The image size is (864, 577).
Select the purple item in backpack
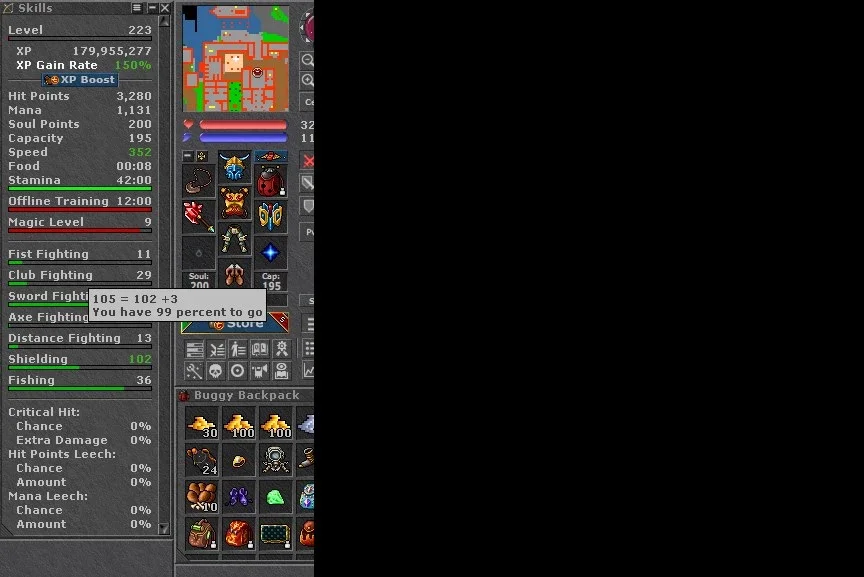(239, 497)
